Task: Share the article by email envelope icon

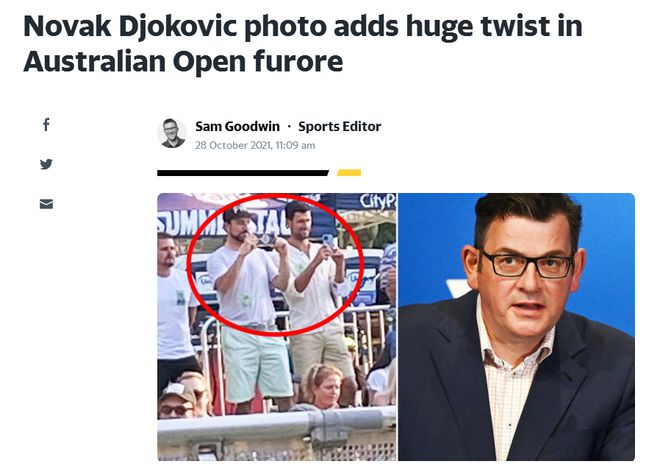Action: (46, 204)
